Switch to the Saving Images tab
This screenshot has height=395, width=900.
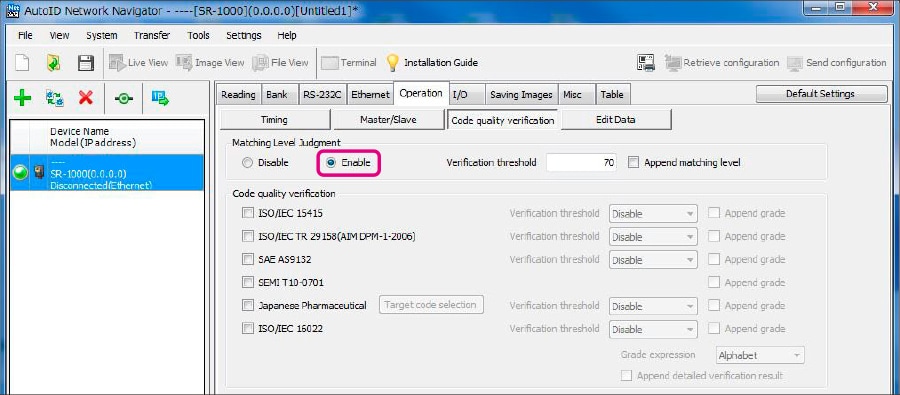tap(521, 95)
